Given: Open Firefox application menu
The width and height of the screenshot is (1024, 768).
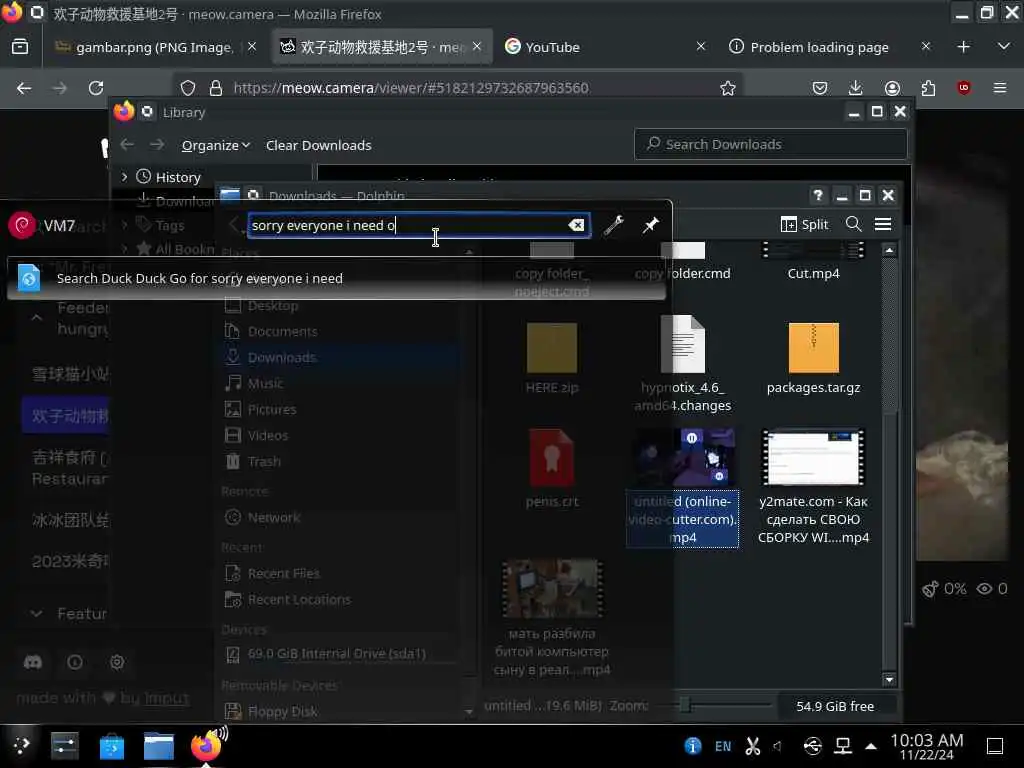Looking at the screenshot, I should [1000, 88].
